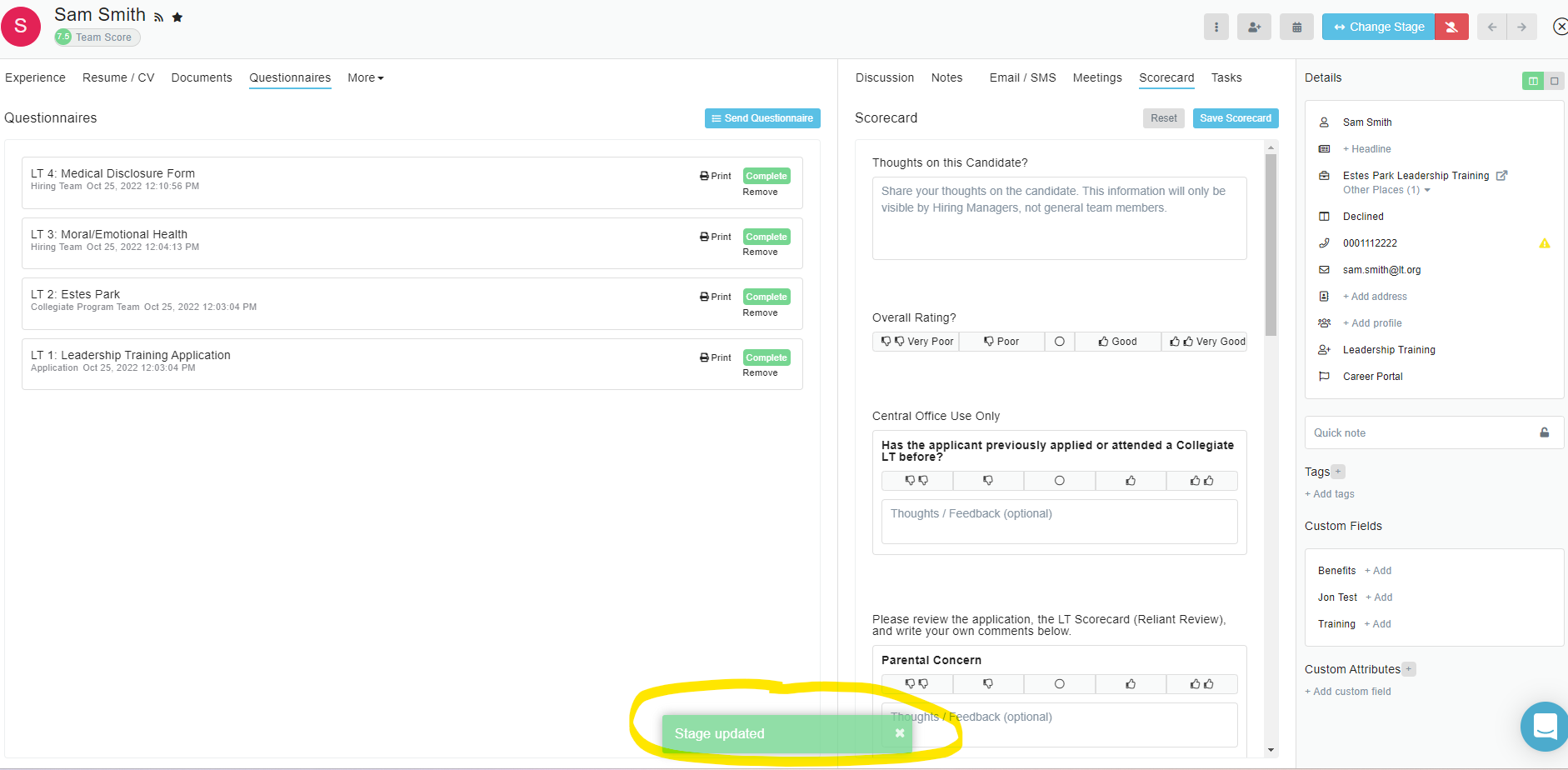Click the star icon next to Sam Smith
This screenshot has width=1568, height=770.
(x=177, y=17)
